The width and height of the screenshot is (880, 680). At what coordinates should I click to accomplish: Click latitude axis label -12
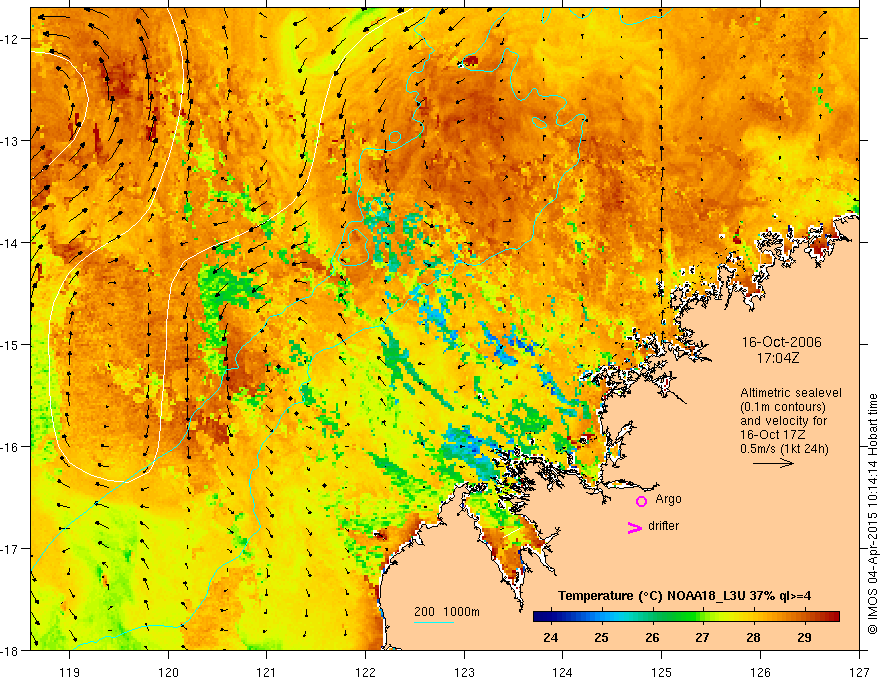(11, 39)
